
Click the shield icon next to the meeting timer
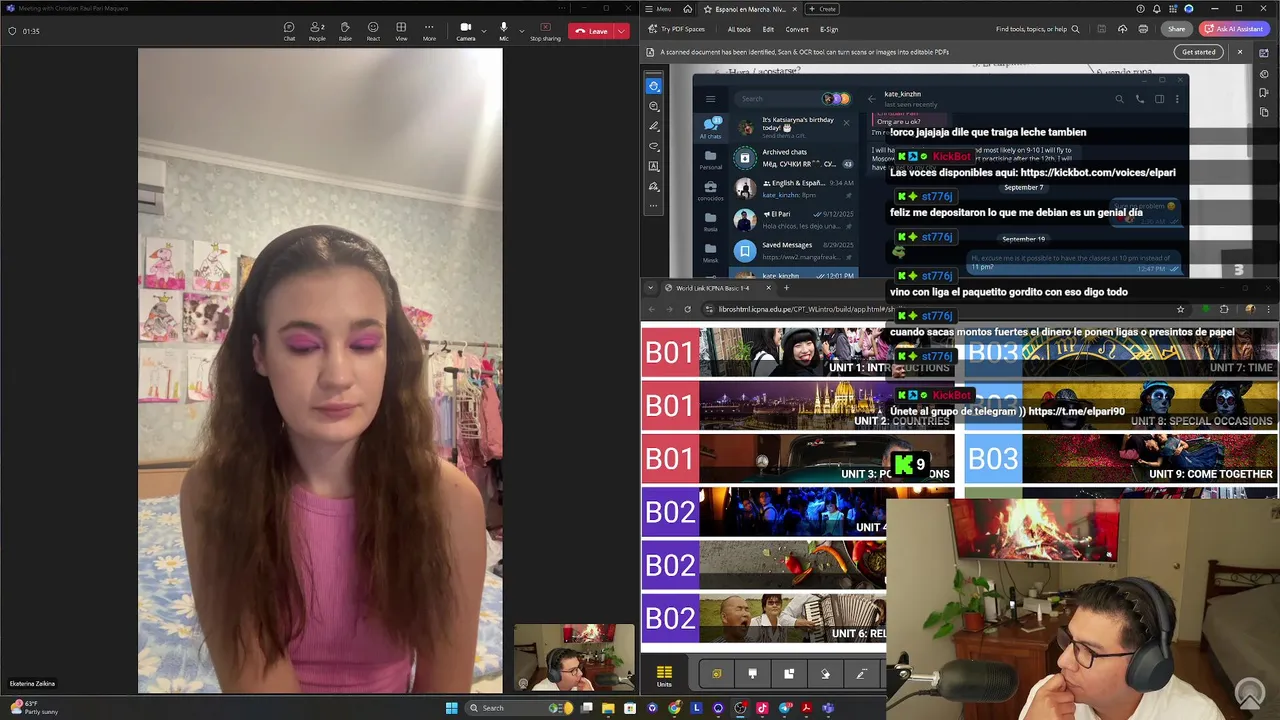[12, 31]
